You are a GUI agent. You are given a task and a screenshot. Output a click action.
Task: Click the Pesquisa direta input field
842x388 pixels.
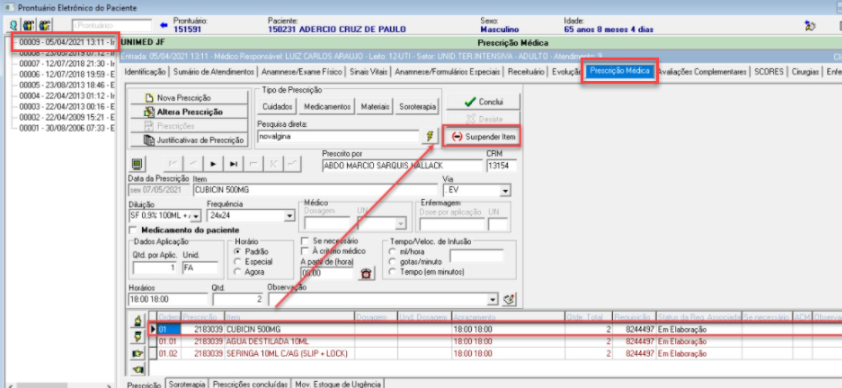(x=338, y=137)
